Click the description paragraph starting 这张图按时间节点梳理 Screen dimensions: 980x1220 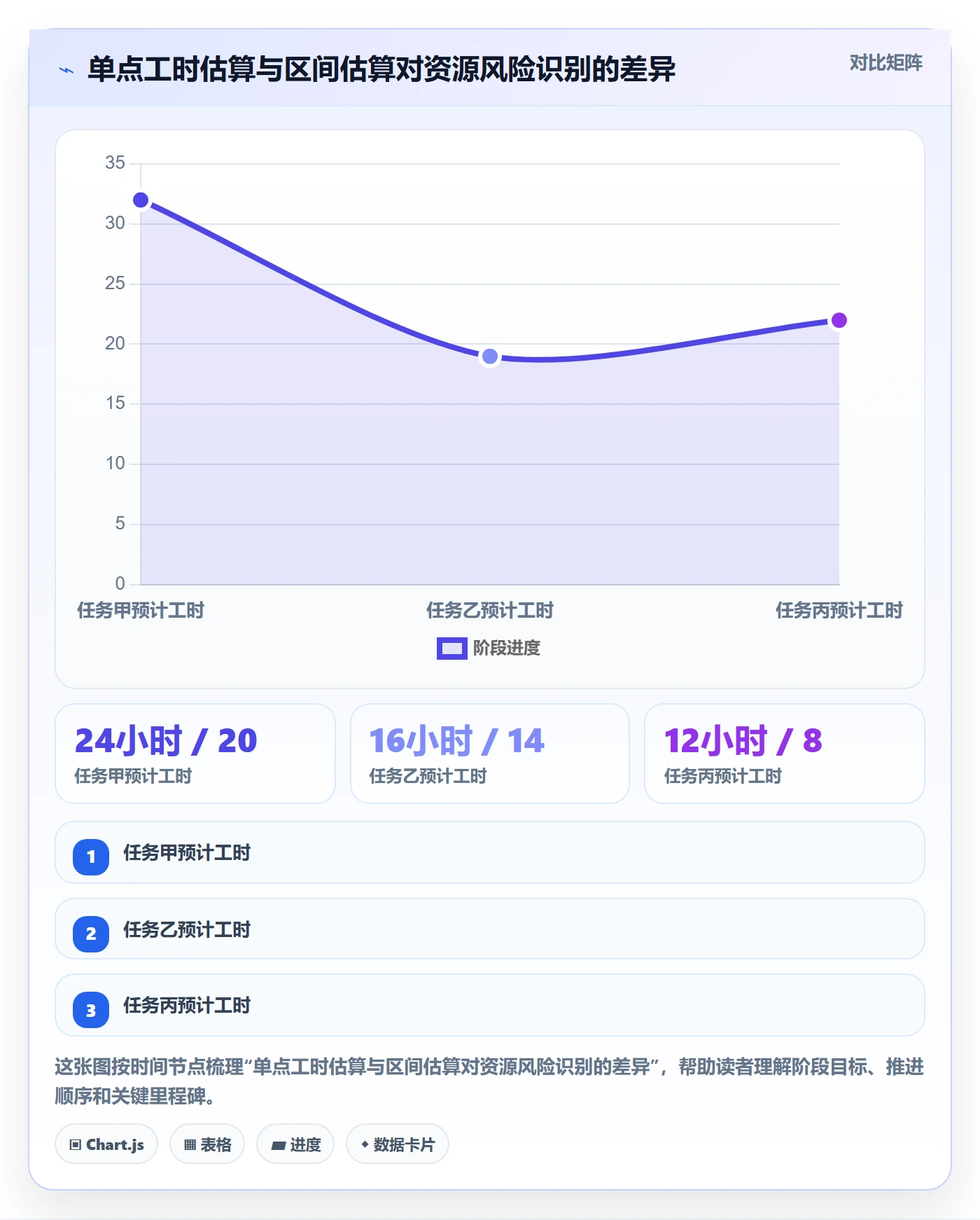(x=490, y=1081)
